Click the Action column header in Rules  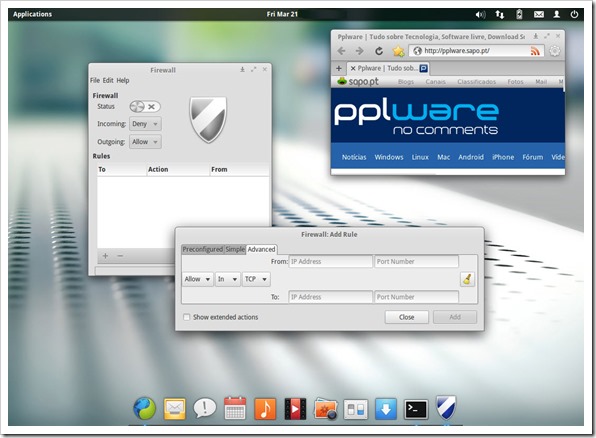pos(178,170)
